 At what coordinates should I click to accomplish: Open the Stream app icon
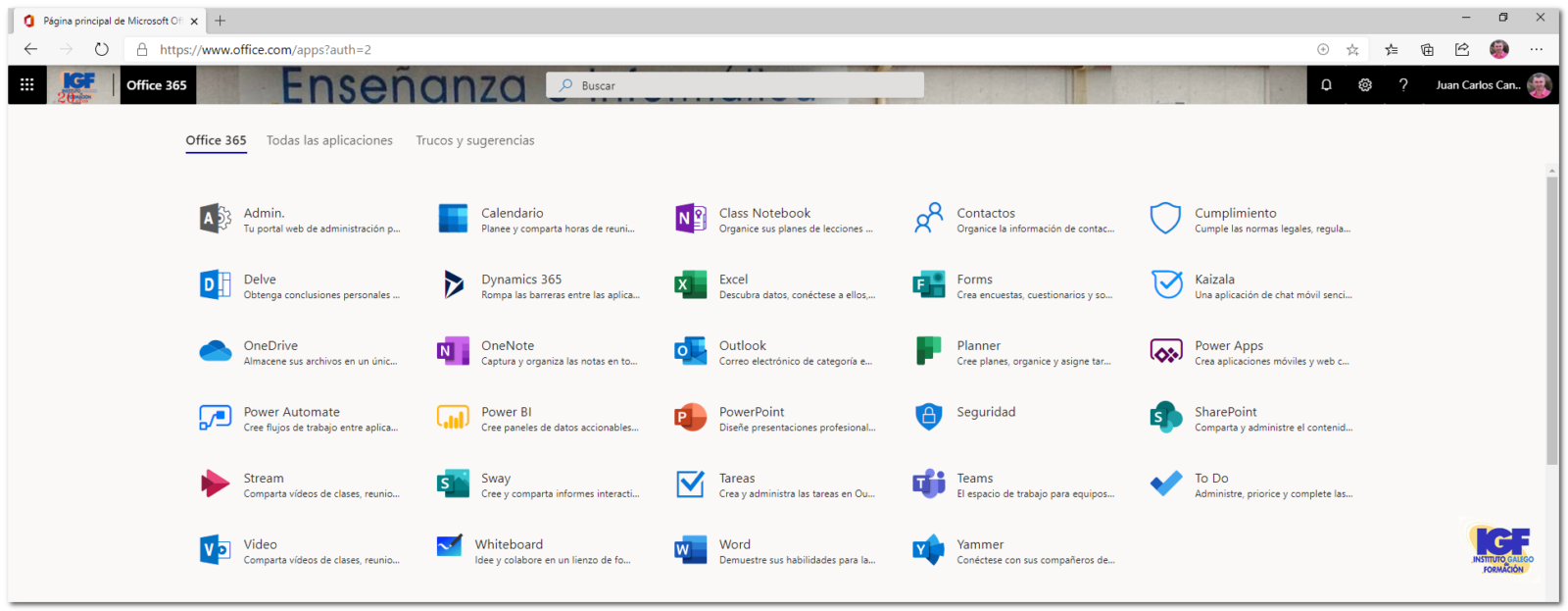[215, 484]
